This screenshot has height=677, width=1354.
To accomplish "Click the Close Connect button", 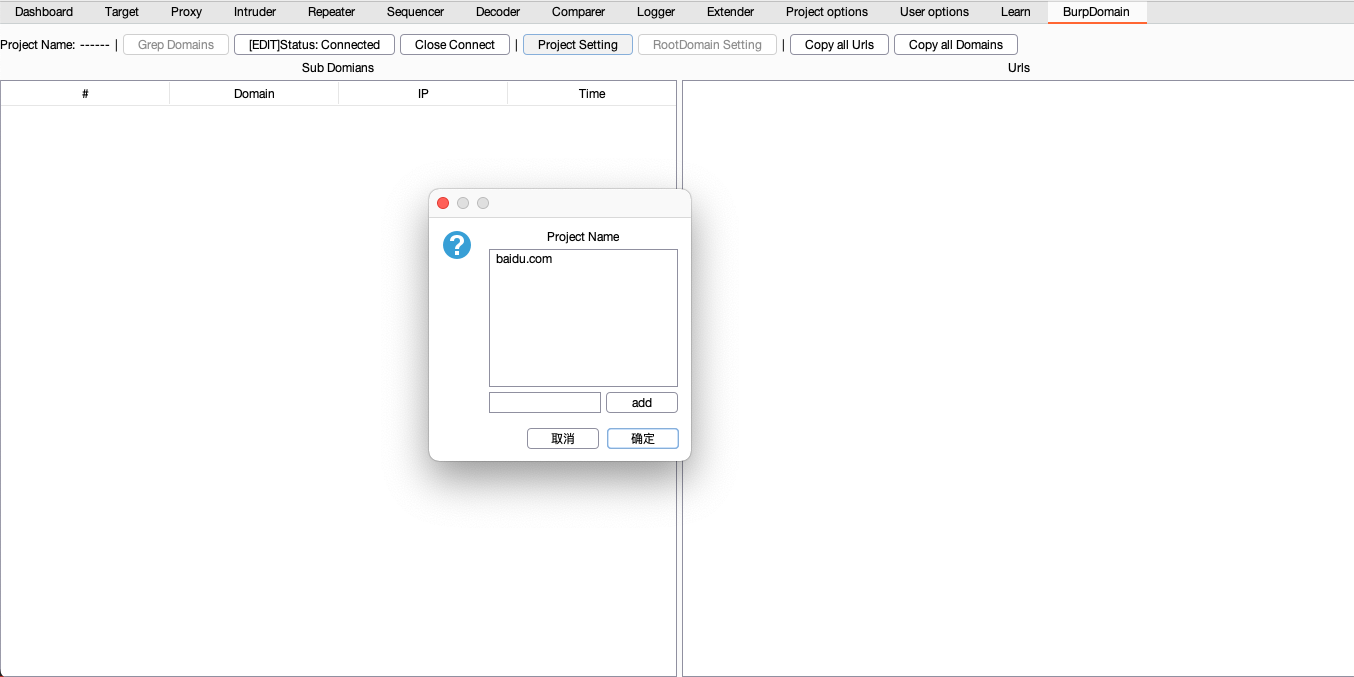I will click(x=455, y=45).
